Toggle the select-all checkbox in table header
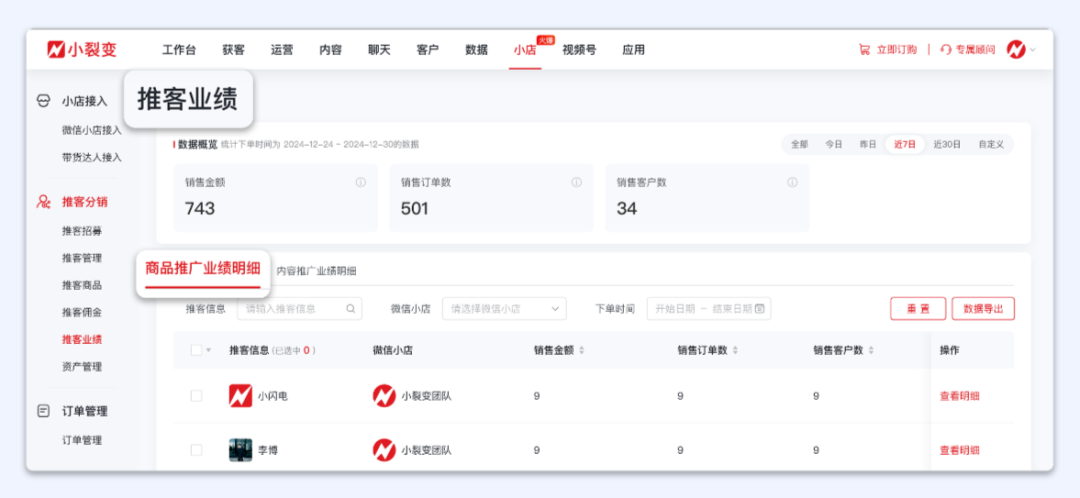 (x=196, y=350)
